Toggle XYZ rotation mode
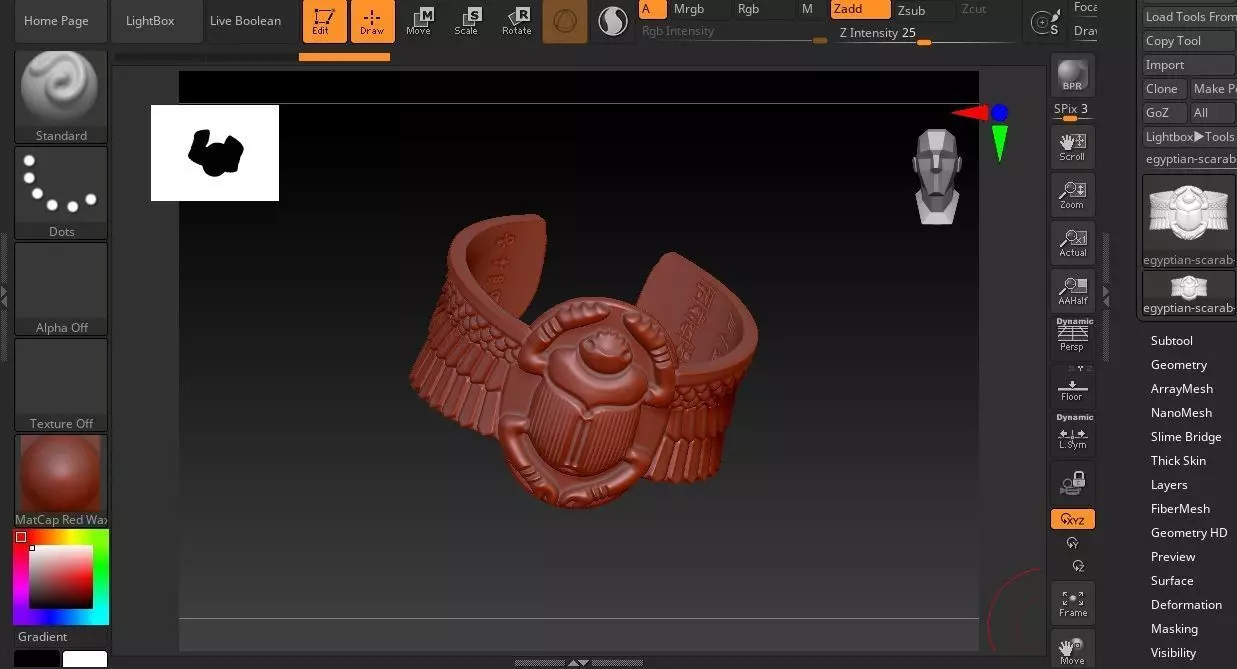The image size is (1237, 669). (x=1072, y=519)
